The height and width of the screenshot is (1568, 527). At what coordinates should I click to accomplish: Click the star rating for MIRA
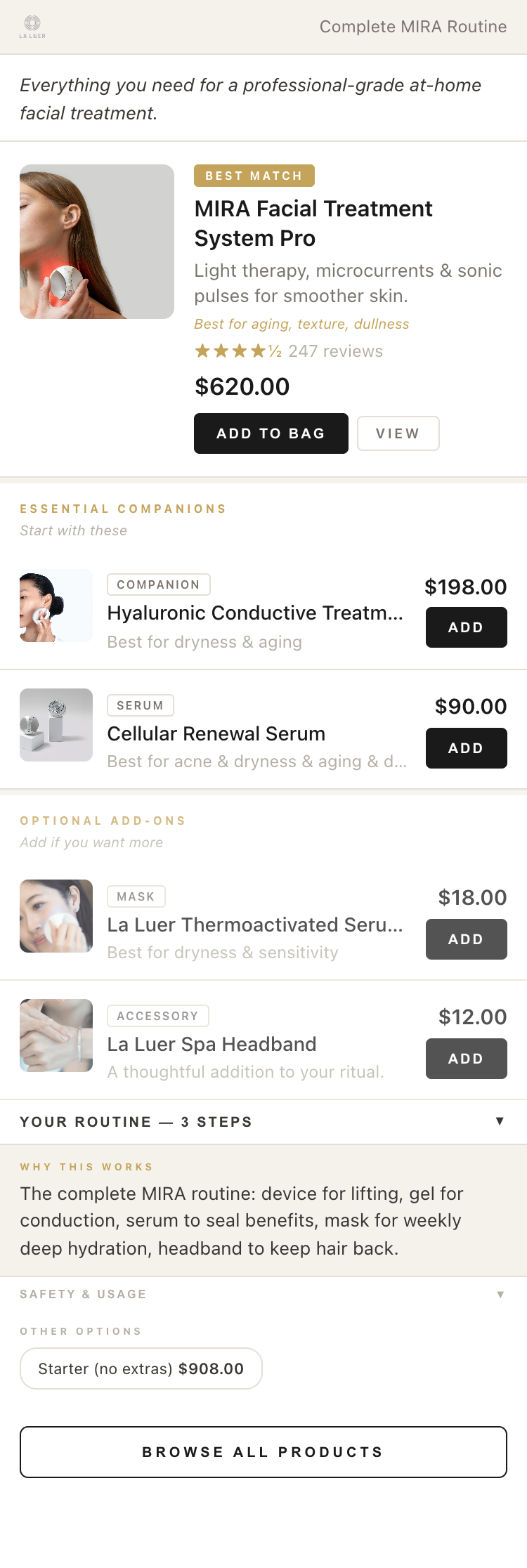tap(238, 351)
